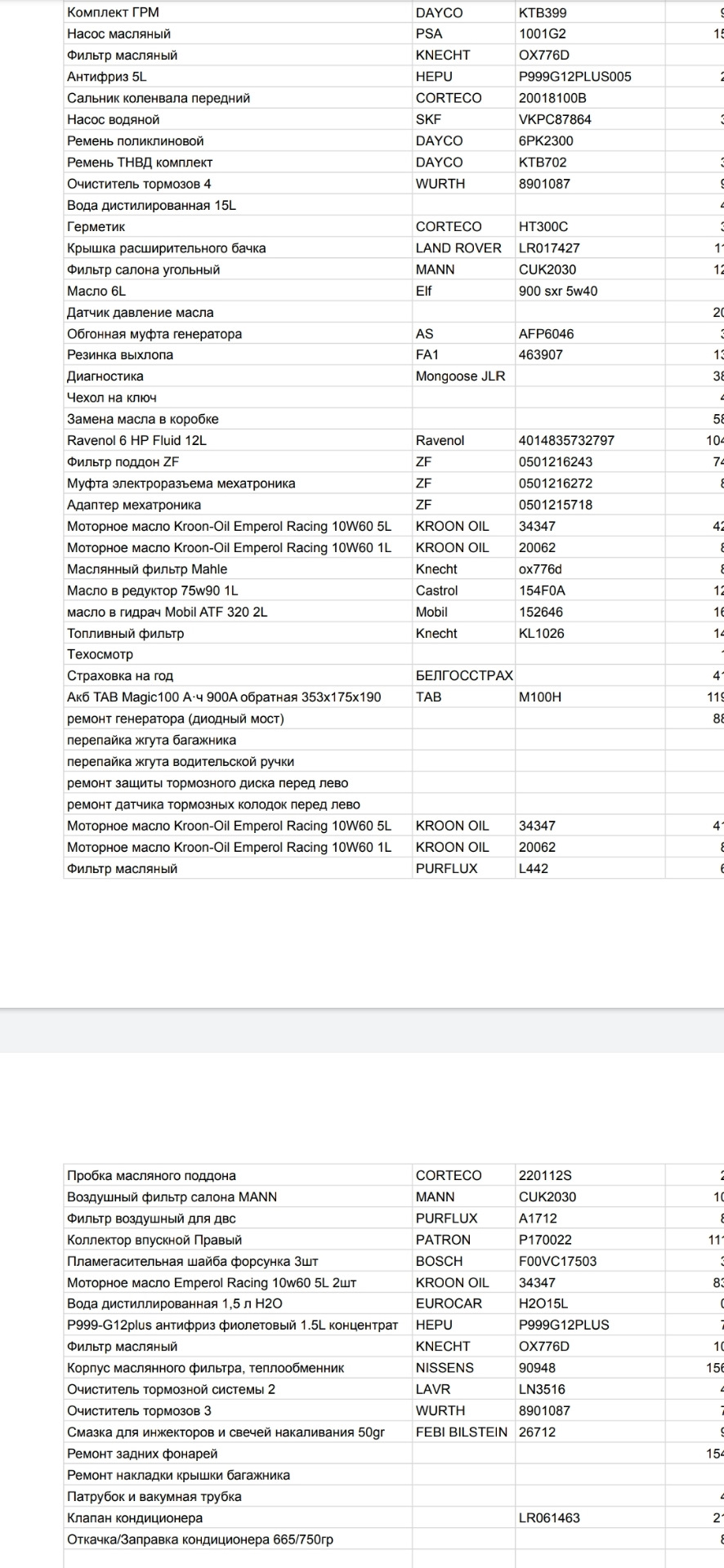The image size is (724, 1568).
Task: Select 'Обгонная муфта генератора' cell
Action: pos(238,333)
